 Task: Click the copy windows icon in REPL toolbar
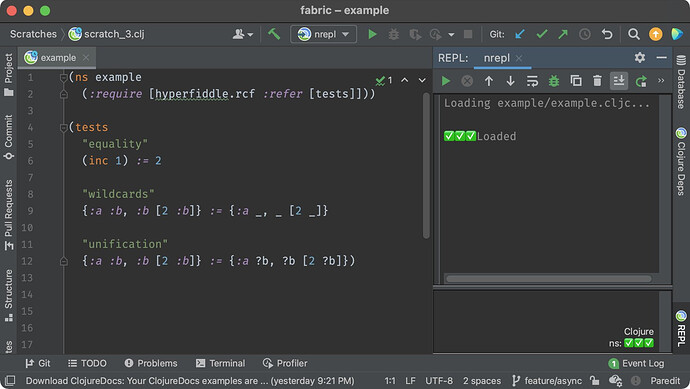(x=576, y=81)
